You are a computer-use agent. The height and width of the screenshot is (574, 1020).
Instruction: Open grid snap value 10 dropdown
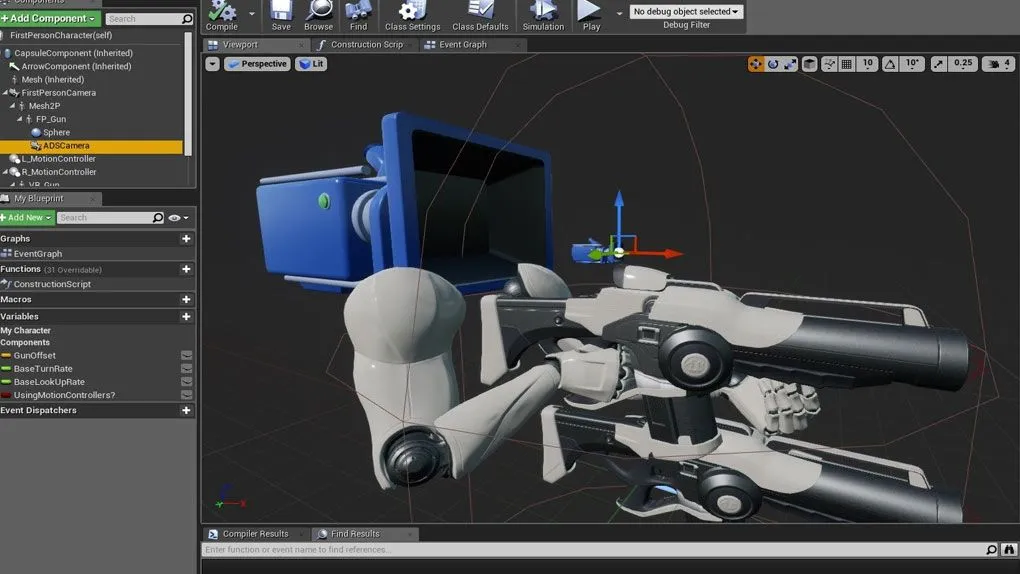(868, 63)
